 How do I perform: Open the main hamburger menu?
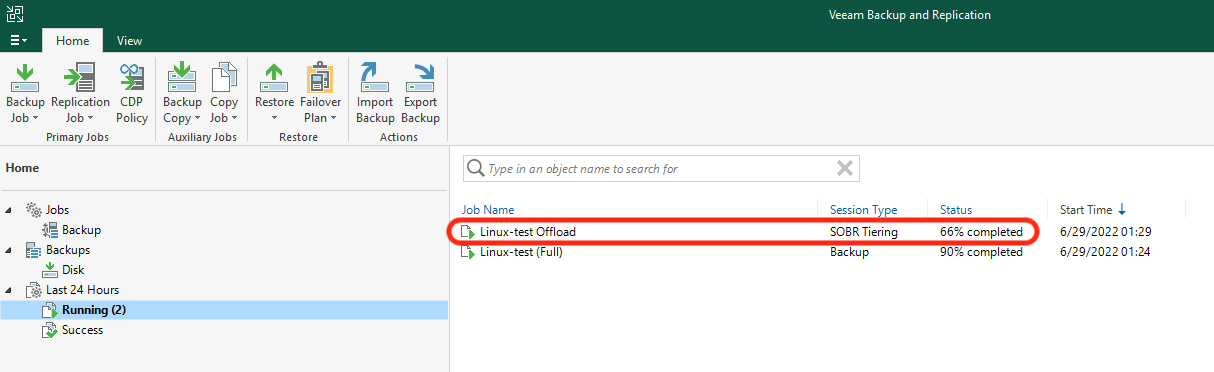(x=19, y=40)
